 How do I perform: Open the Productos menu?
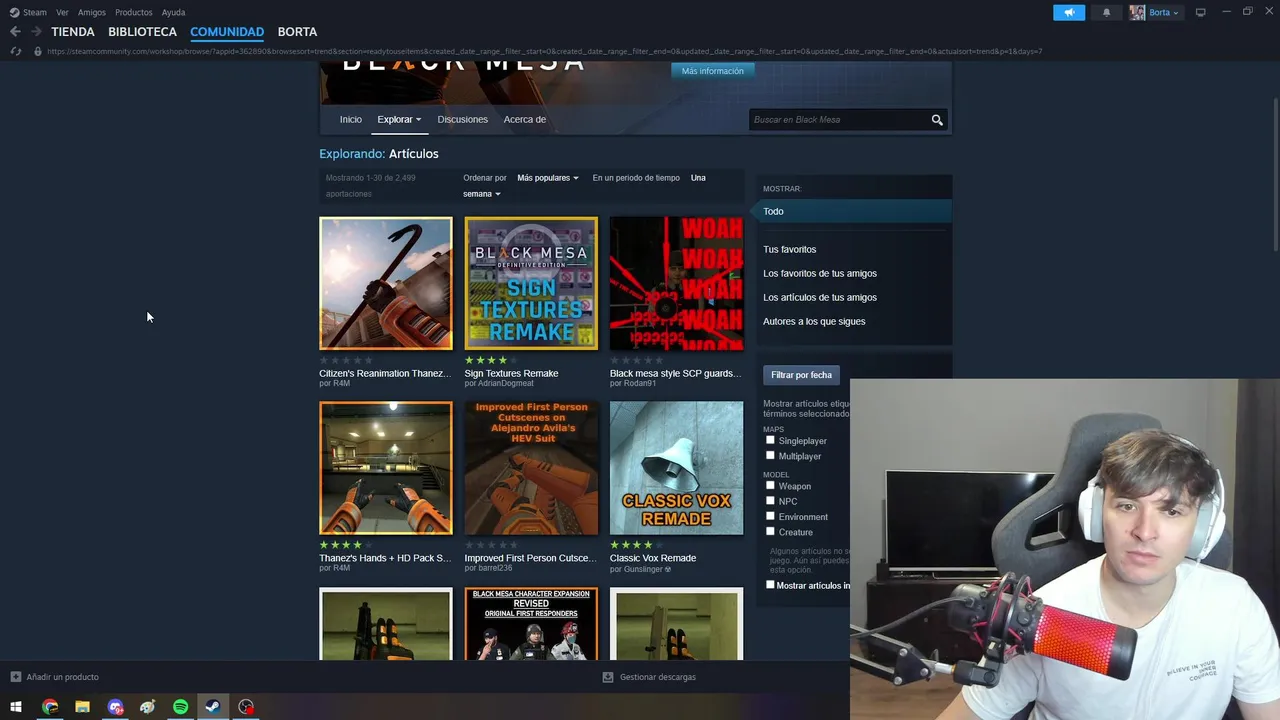[x=134, y=12]
